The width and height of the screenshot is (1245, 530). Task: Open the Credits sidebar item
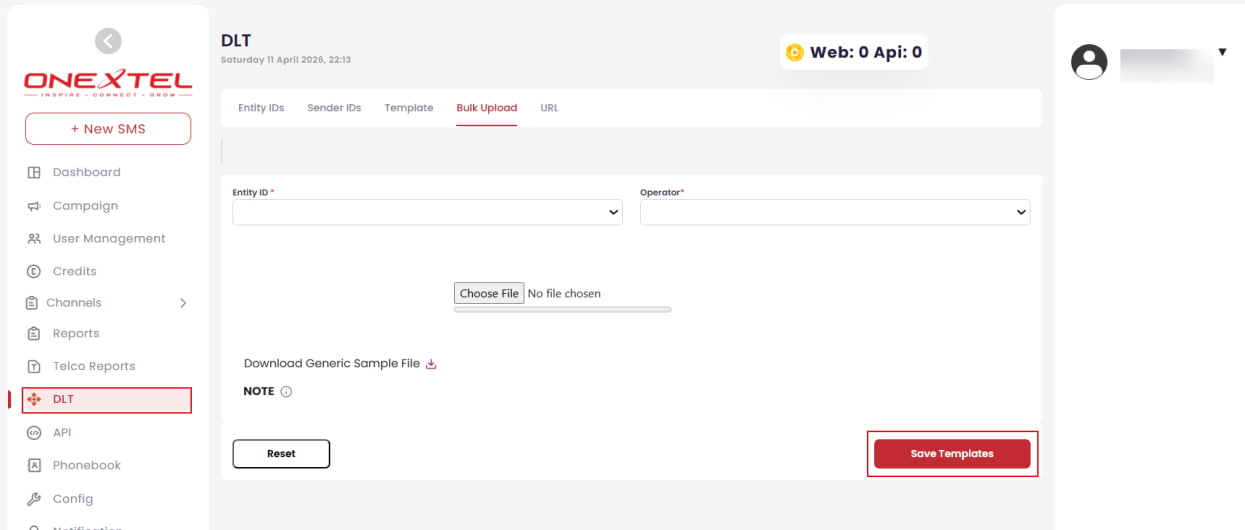point(75,271)
